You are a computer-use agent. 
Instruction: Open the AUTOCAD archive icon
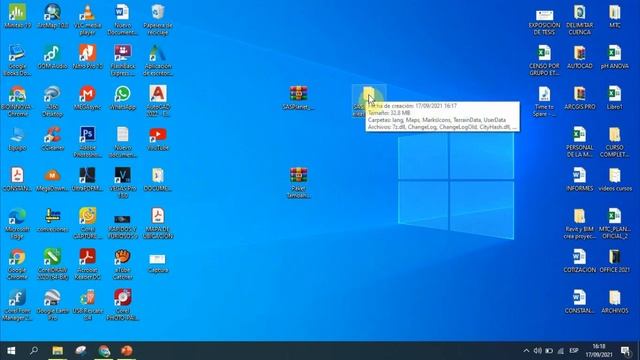(x=580, y=57)
